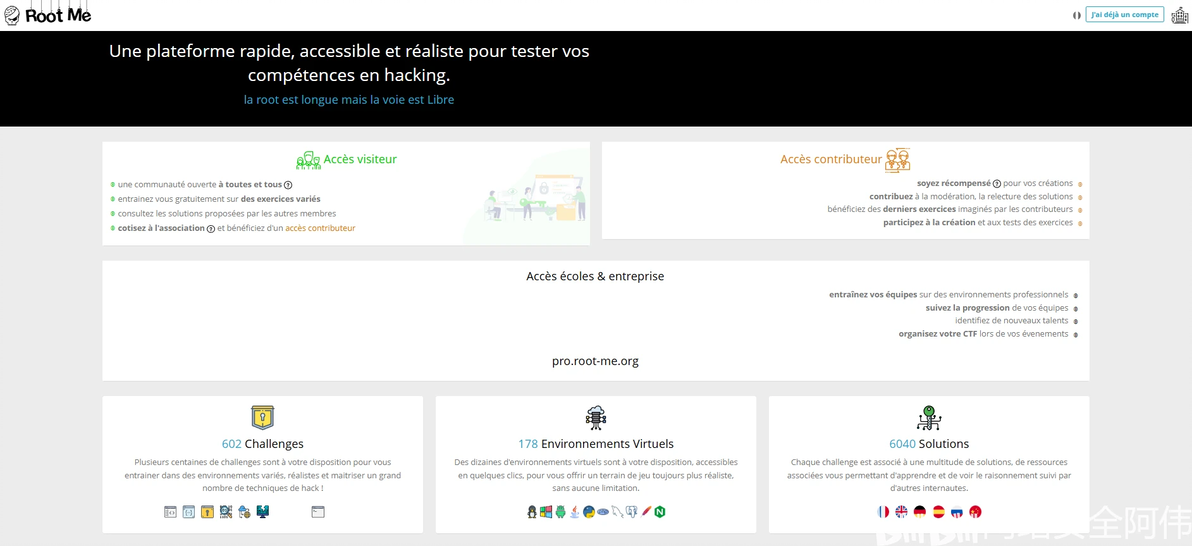Click 'entraînez vos équipes' line

[x=949, y=294]
